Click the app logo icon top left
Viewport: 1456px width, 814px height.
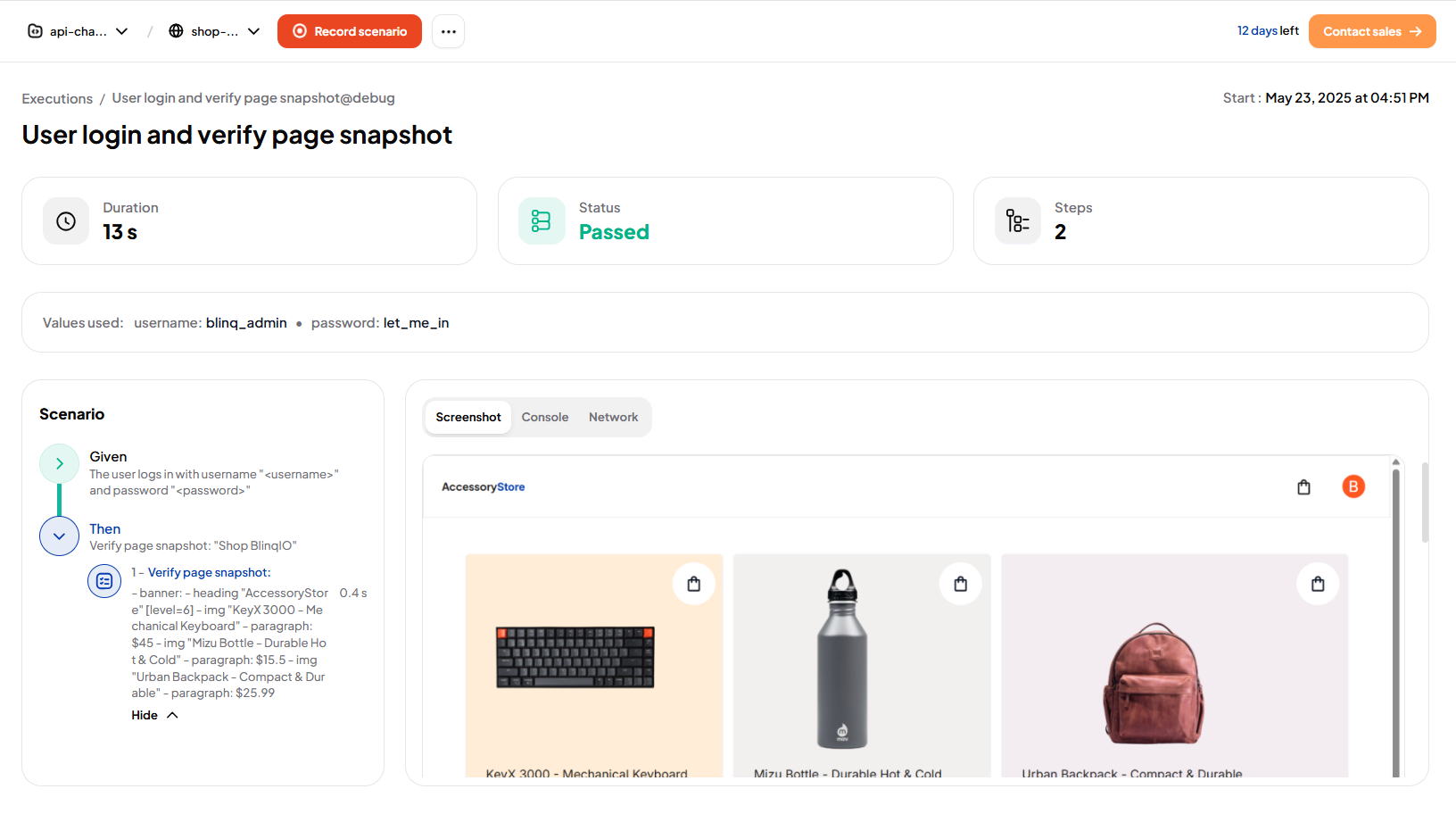tap(34, 30)
